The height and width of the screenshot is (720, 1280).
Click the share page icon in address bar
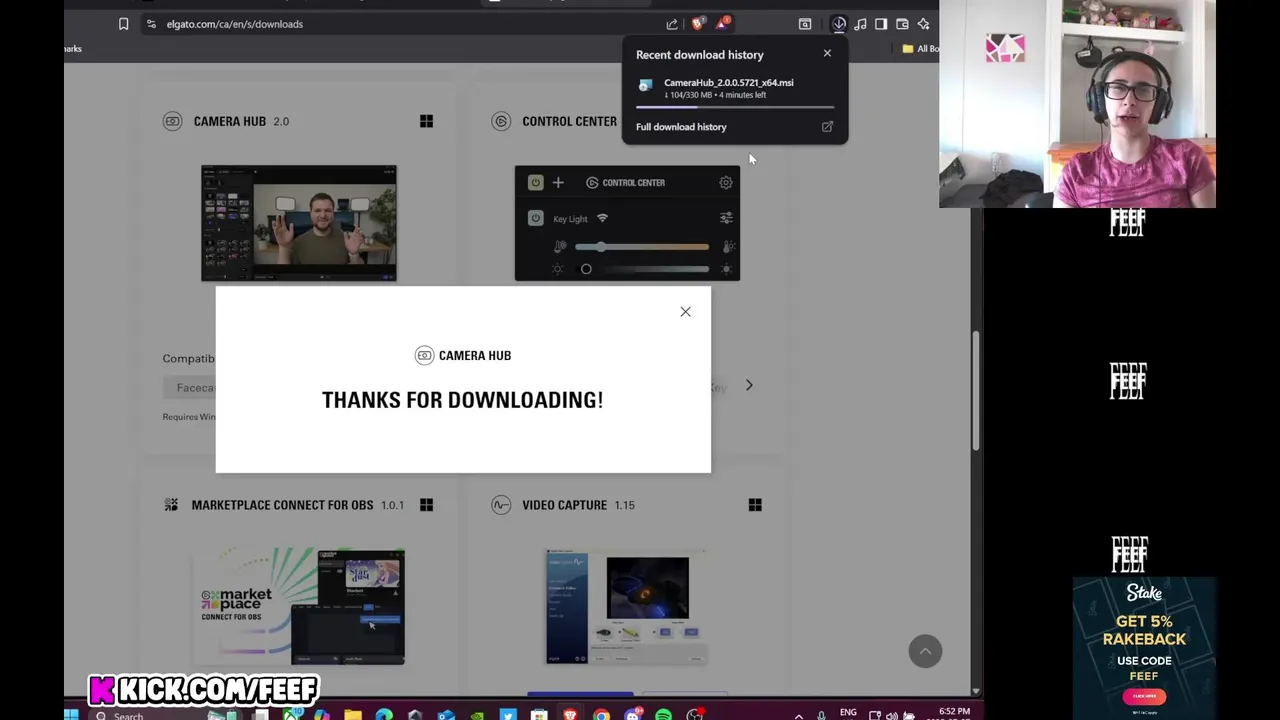[x=672, y=24]
